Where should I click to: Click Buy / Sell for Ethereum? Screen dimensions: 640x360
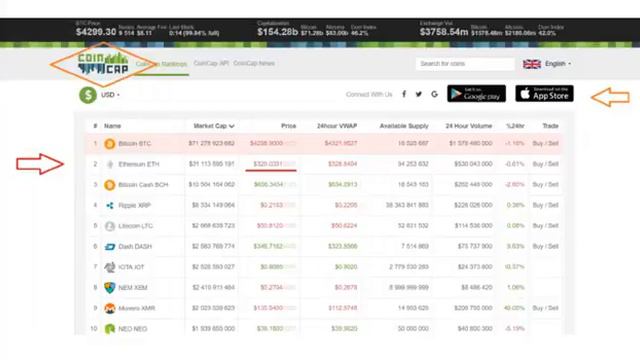(545, 164)
